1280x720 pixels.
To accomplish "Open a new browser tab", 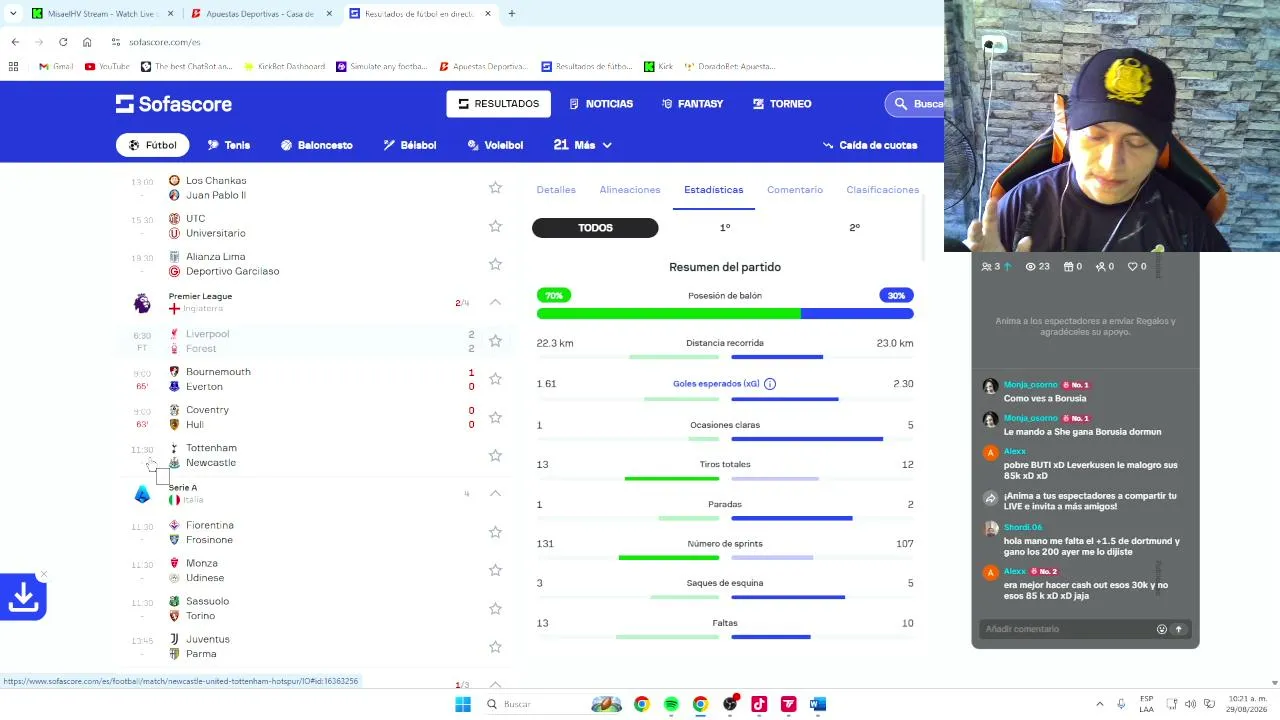I will click(511, 14).
